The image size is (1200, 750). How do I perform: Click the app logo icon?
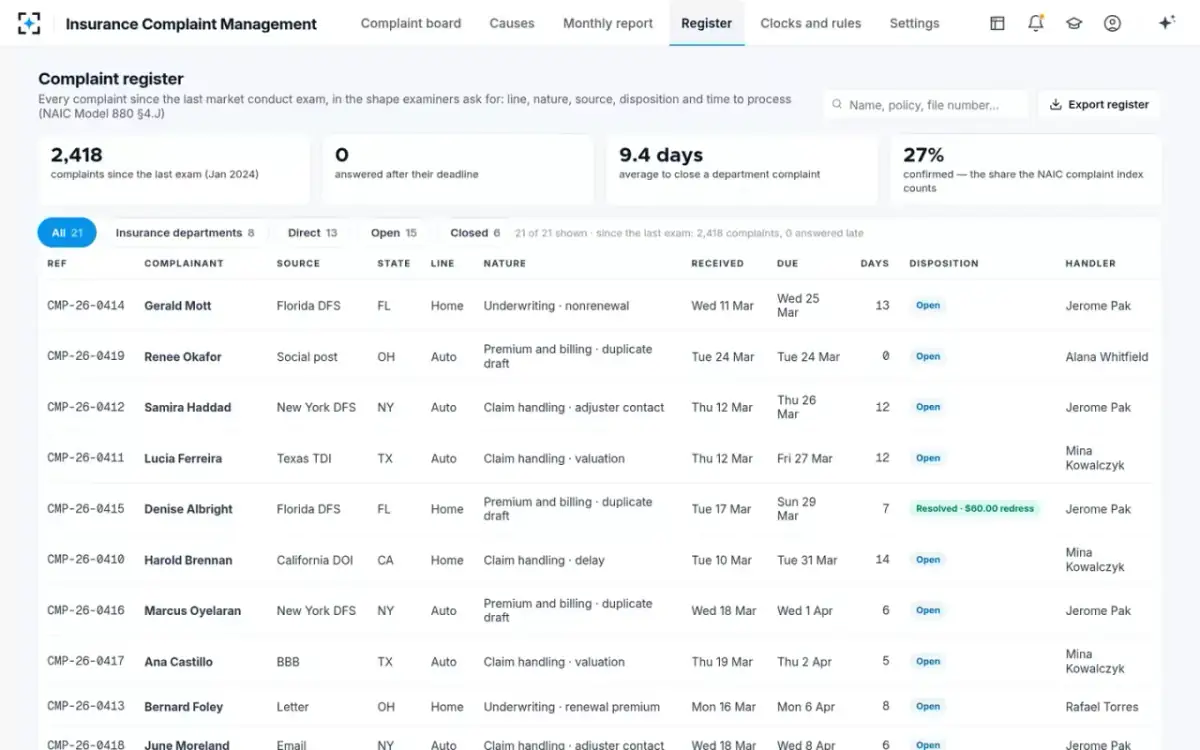point(30,23)
